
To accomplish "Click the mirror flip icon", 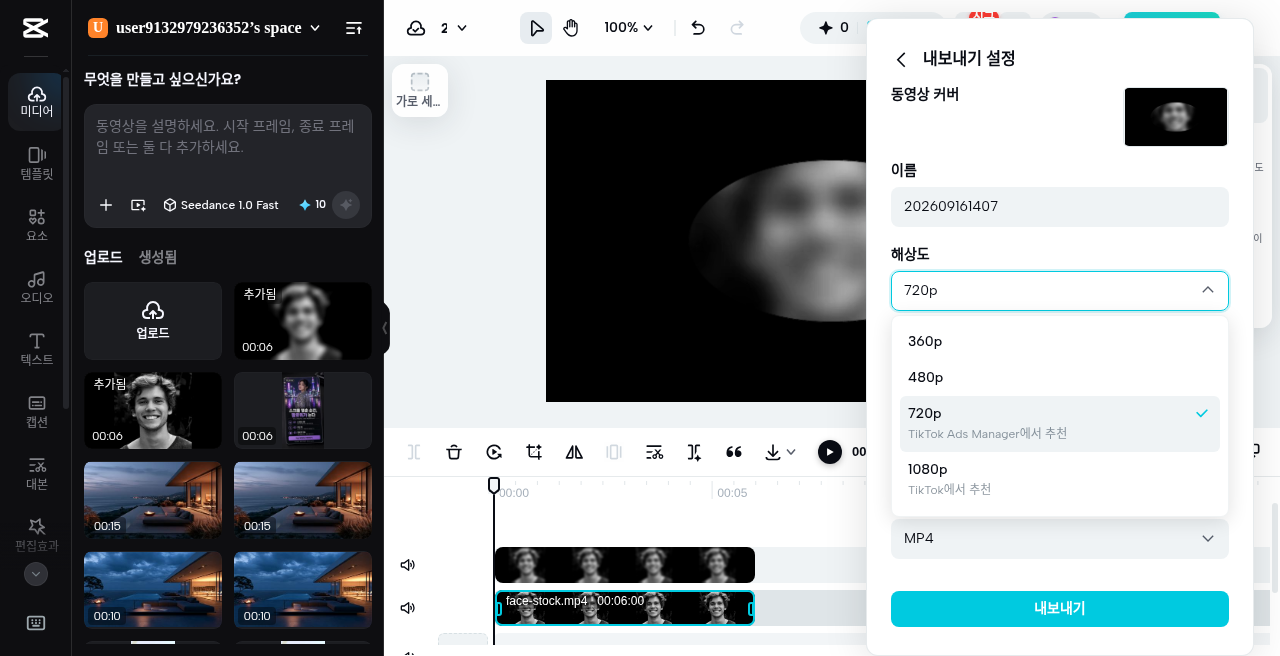I will tap(574, 452).
